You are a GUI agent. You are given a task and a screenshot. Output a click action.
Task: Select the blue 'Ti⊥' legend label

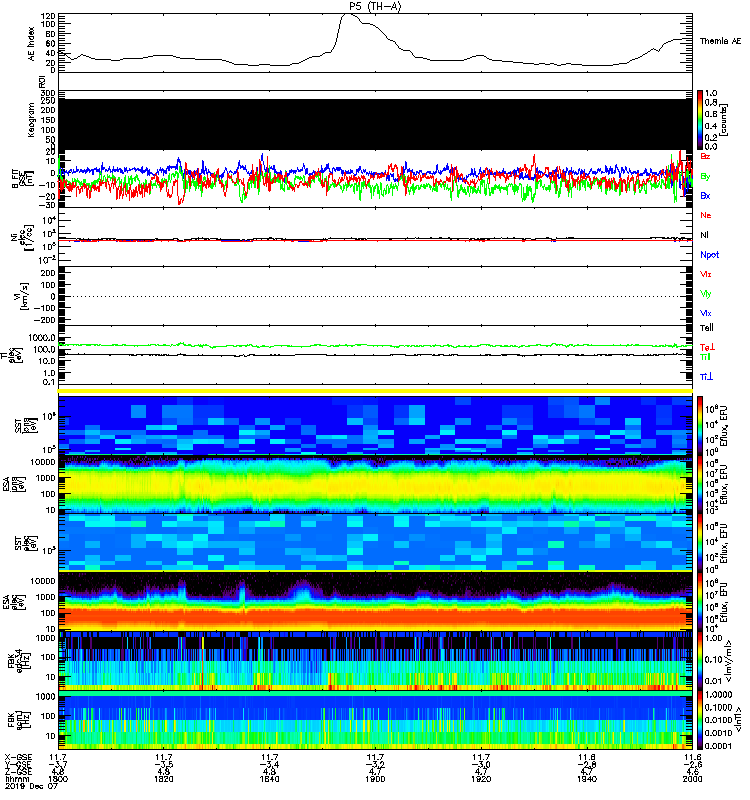[707, 377]
